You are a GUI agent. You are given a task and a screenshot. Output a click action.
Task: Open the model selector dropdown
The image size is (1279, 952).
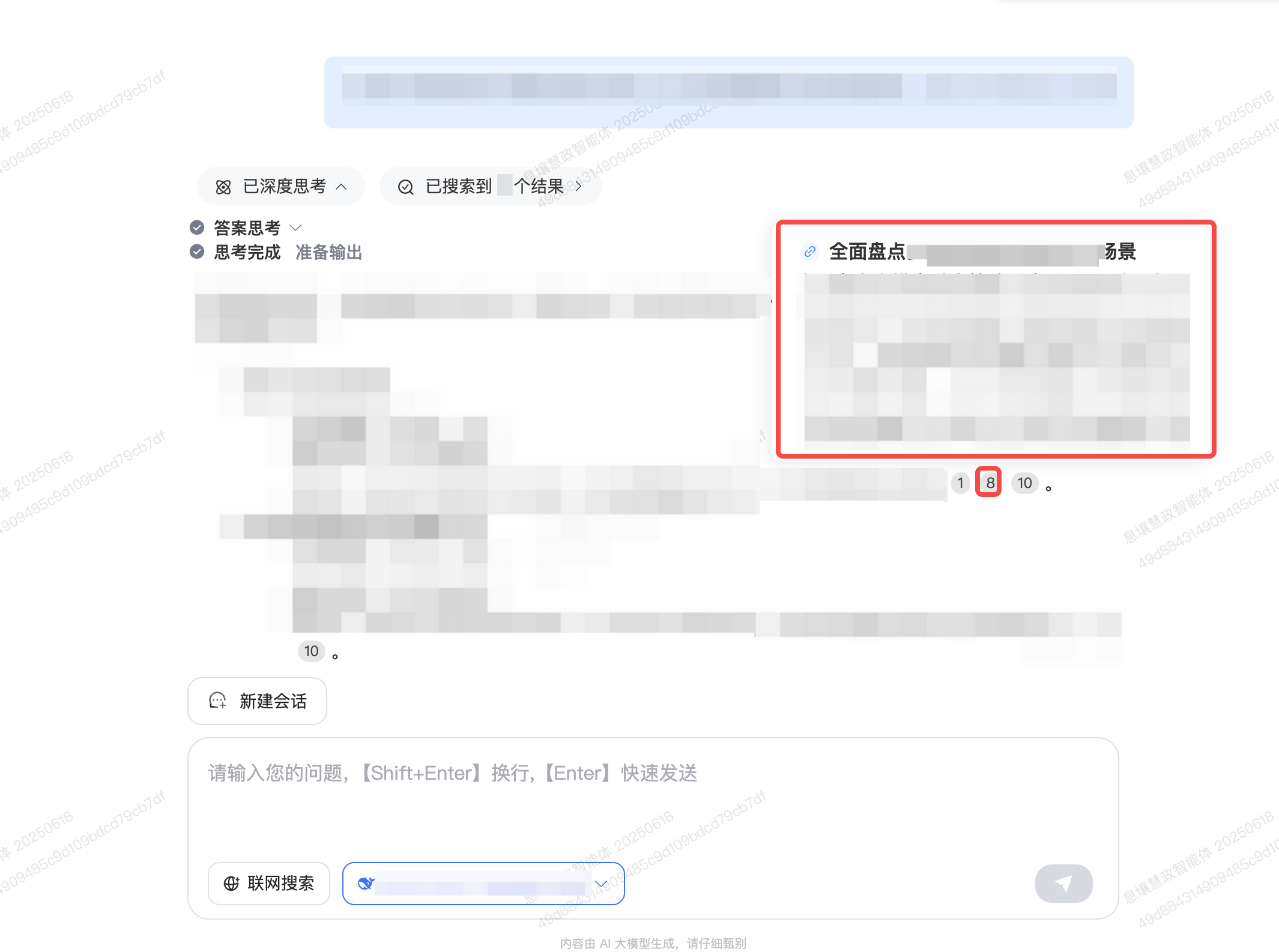pyautogui.click(x=483, y=883)
